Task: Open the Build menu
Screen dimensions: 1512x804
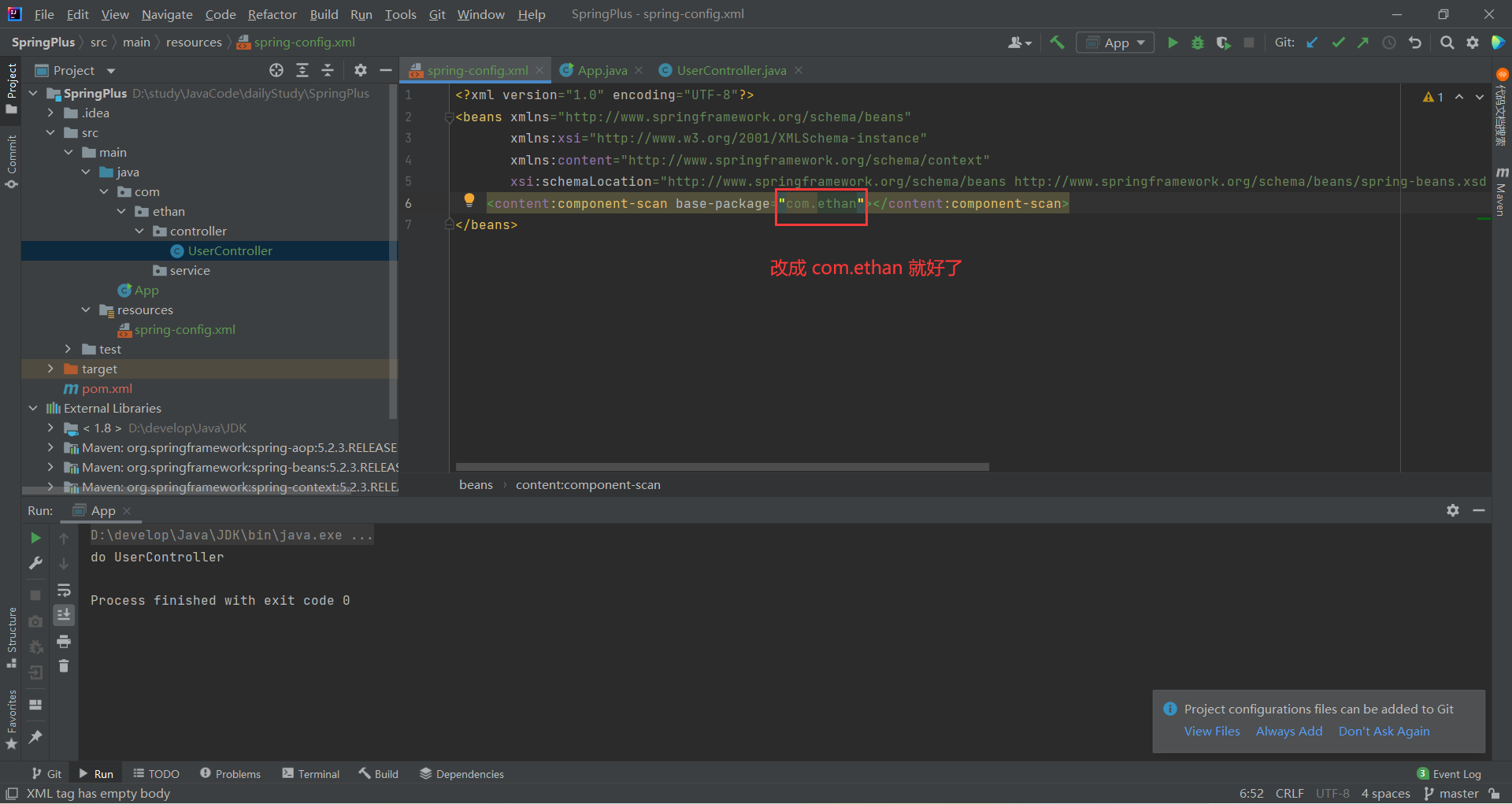Action: [324, 14]
